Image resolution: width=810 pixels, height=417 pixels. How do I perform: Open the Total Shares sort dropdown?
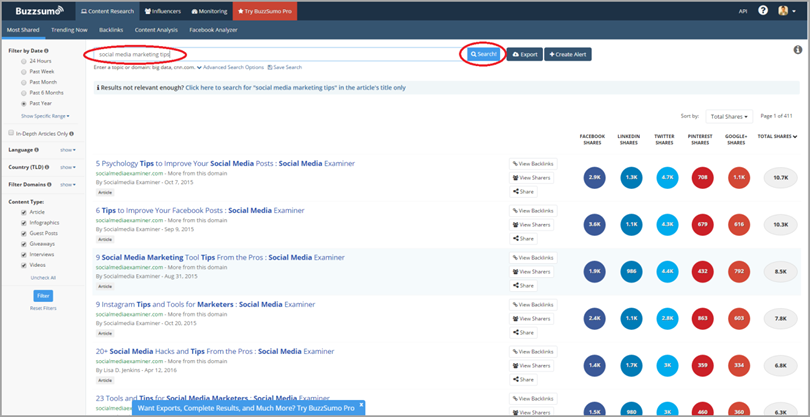pos(728,117)
